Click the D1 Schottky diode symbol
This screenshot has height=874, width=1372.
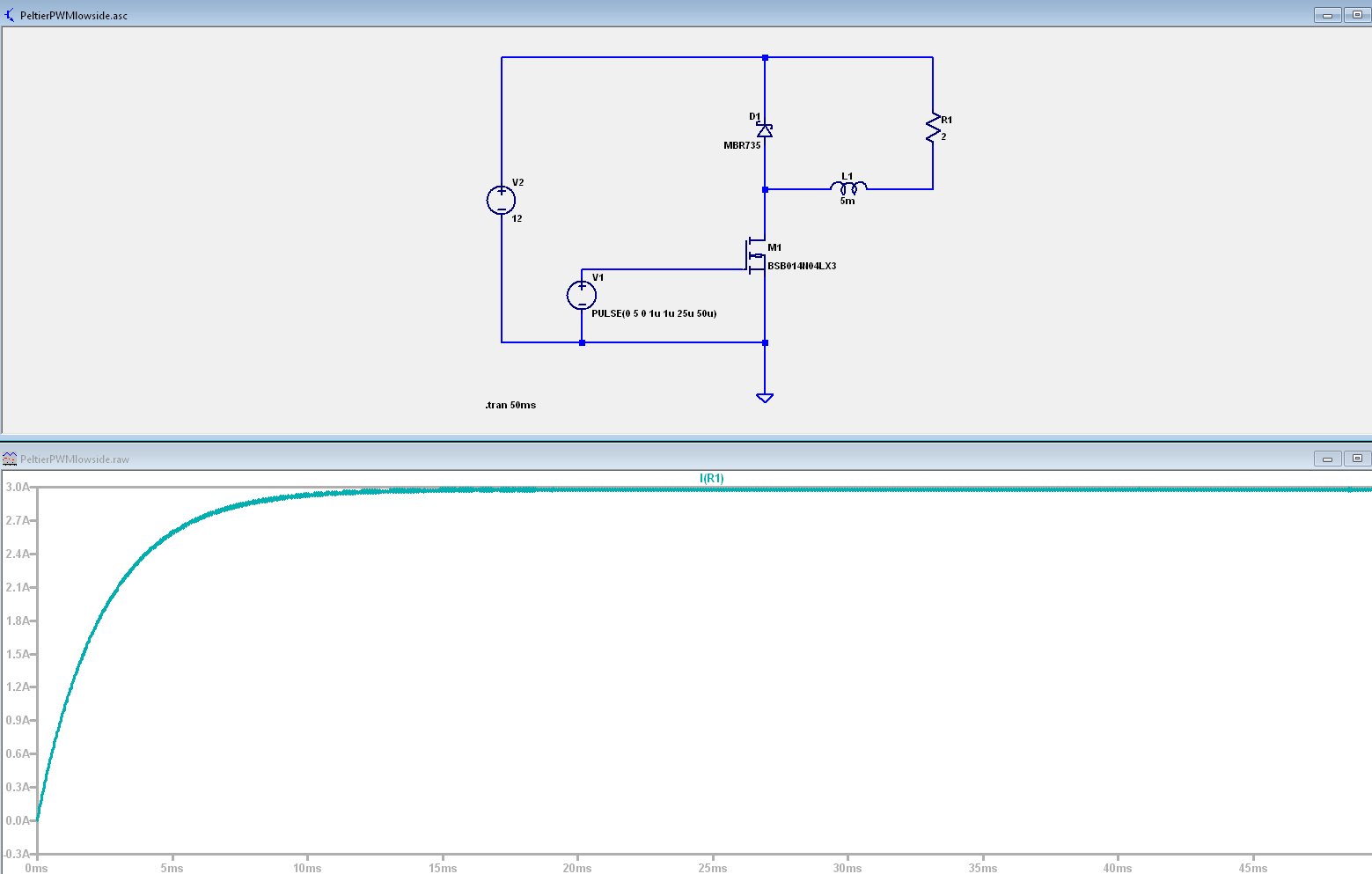[765, 130]
